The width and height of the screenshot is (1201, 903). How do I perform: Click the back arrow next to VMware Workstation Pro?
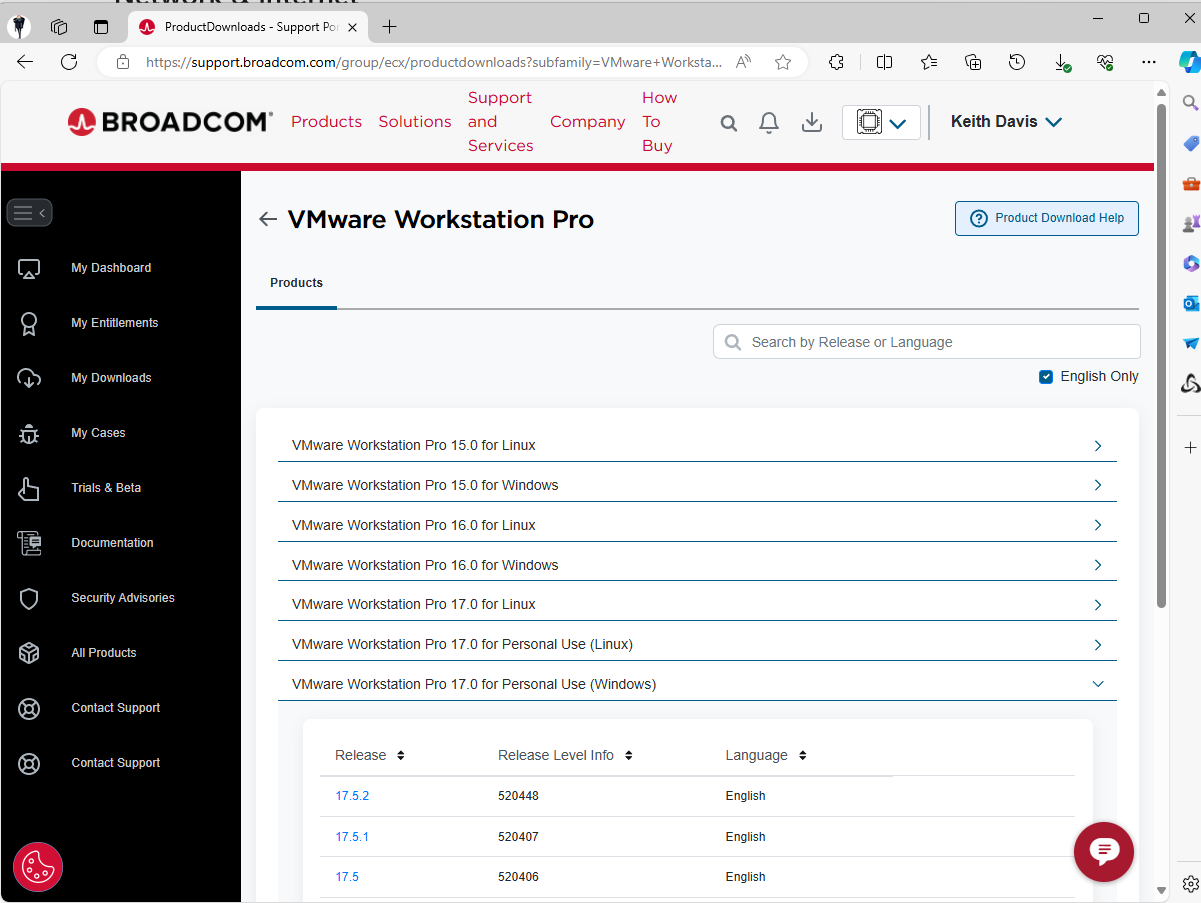(x=267, y=219)
